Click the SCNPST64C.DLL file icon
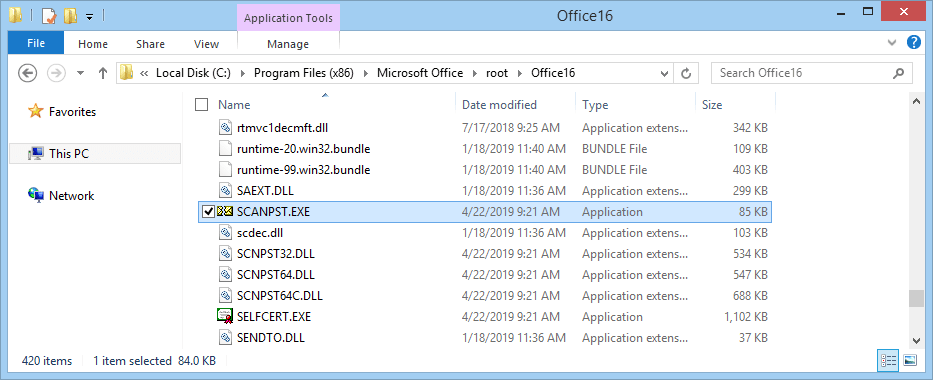Image resolution: width=934 pixels, height=381 pixels. 225,295
